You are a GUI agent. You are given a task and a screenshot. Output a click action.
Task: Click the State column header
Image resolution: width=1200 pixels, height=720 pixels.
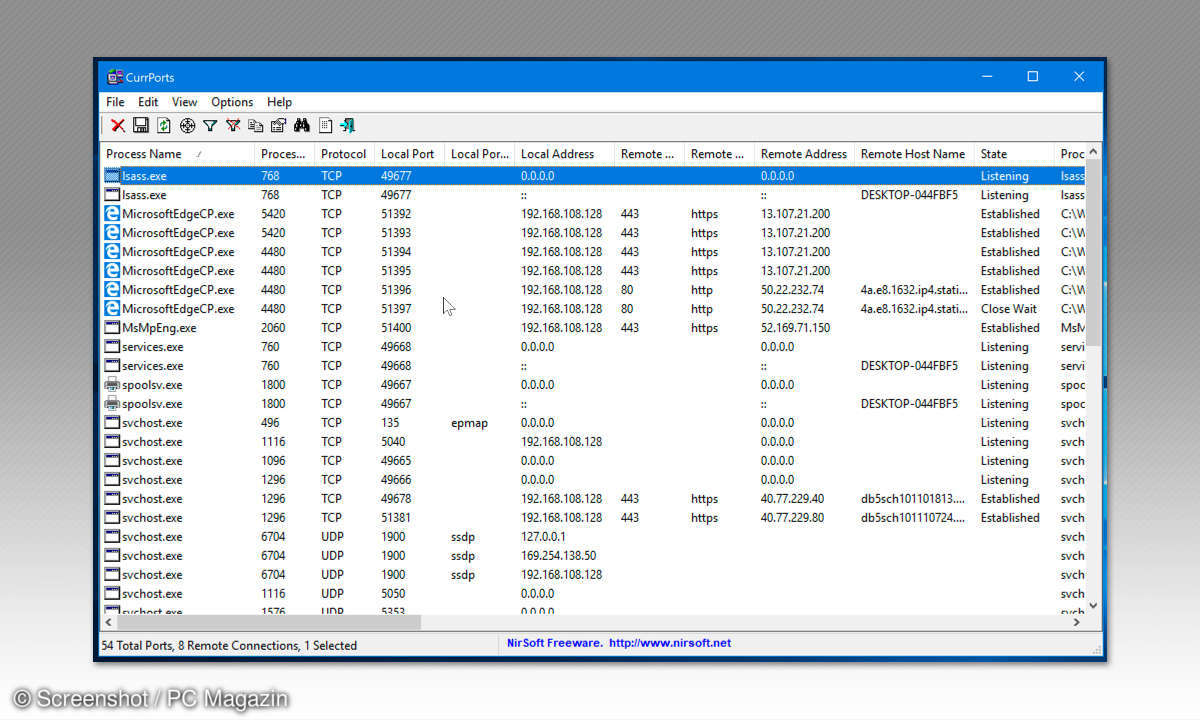coord(1015,154)
